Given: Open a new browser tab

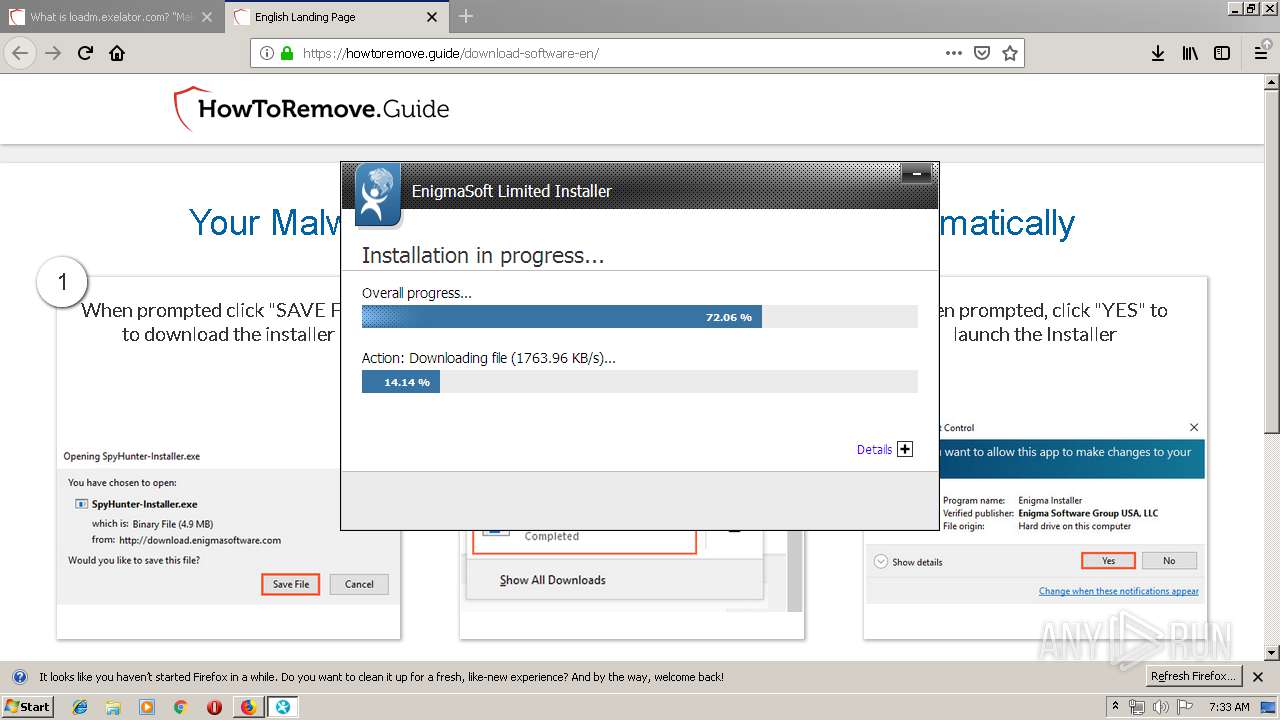Looking at the screenshot, I should (x=466, y=16).
